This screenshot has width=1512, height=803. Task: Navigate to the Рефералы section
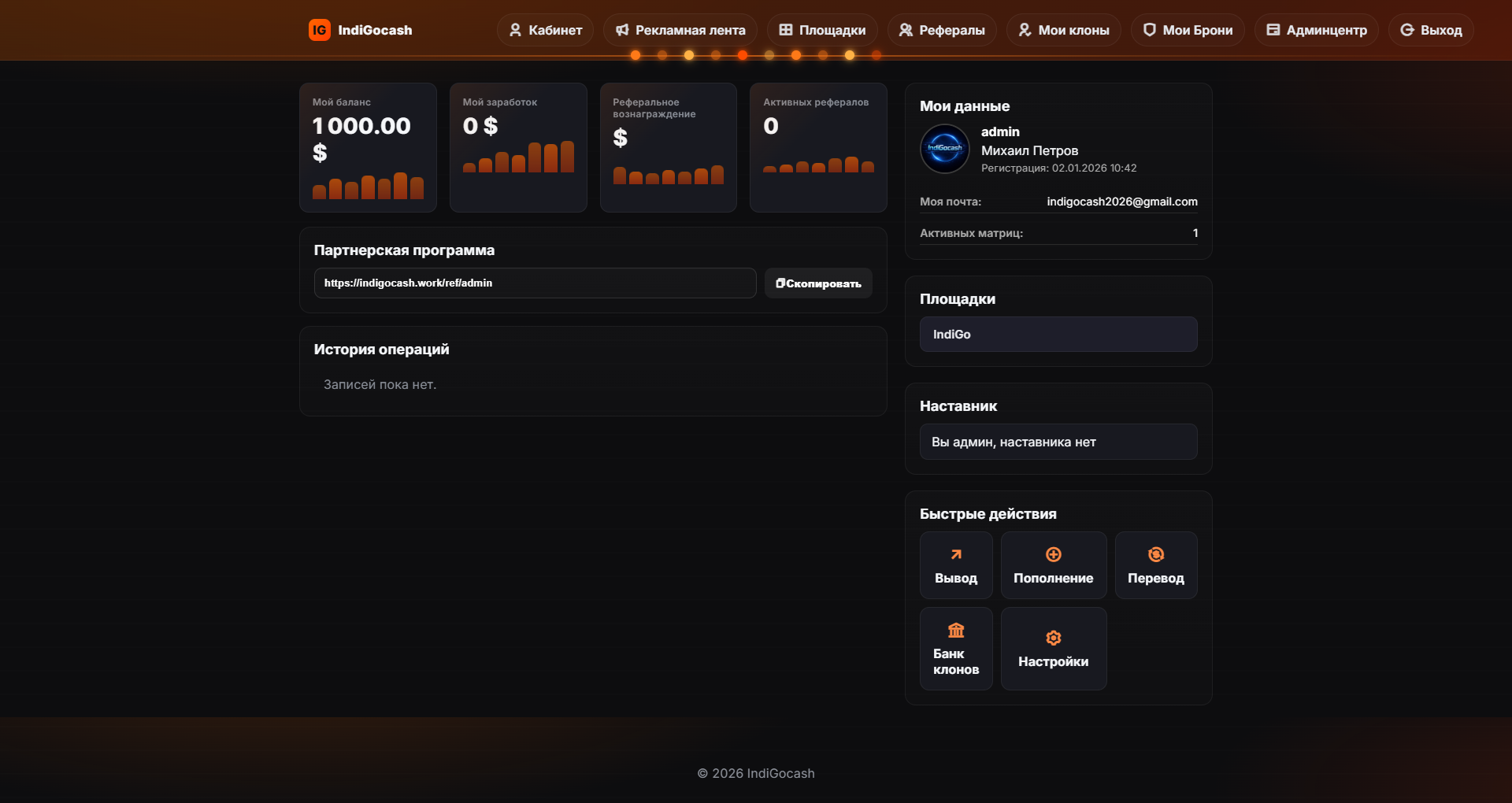click(x=941, y=30)
